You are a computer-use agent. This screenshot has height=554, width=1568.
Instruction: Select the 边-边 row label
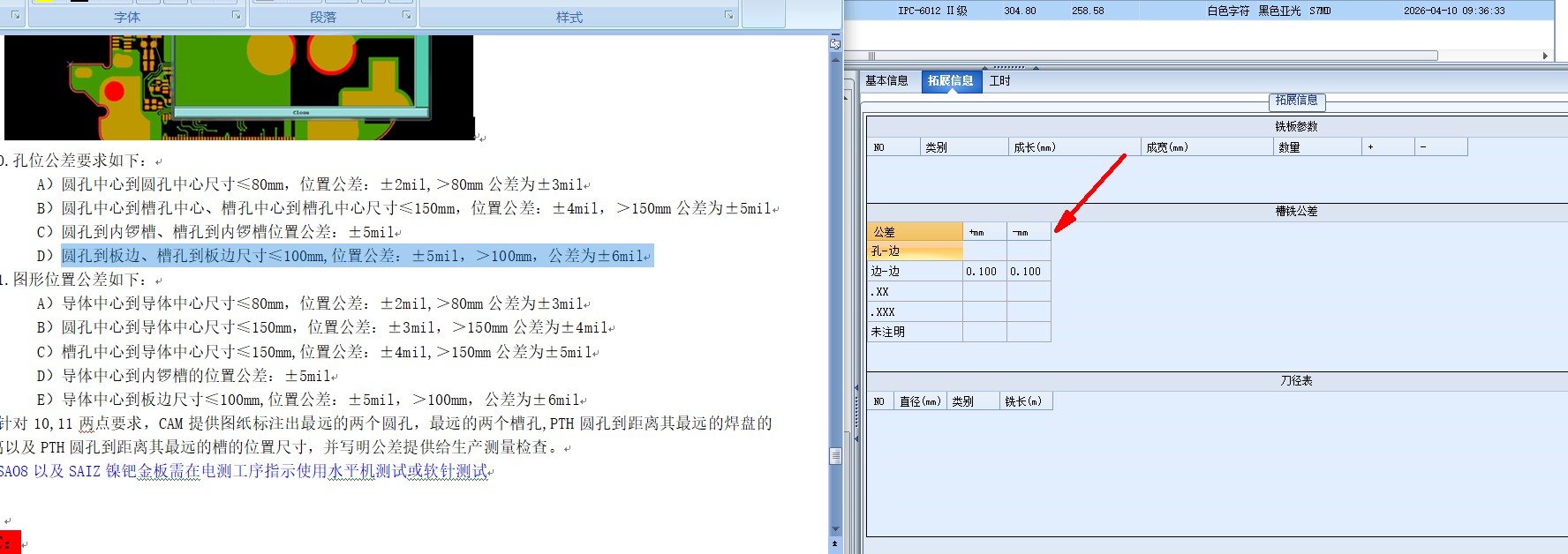(915, 272)
